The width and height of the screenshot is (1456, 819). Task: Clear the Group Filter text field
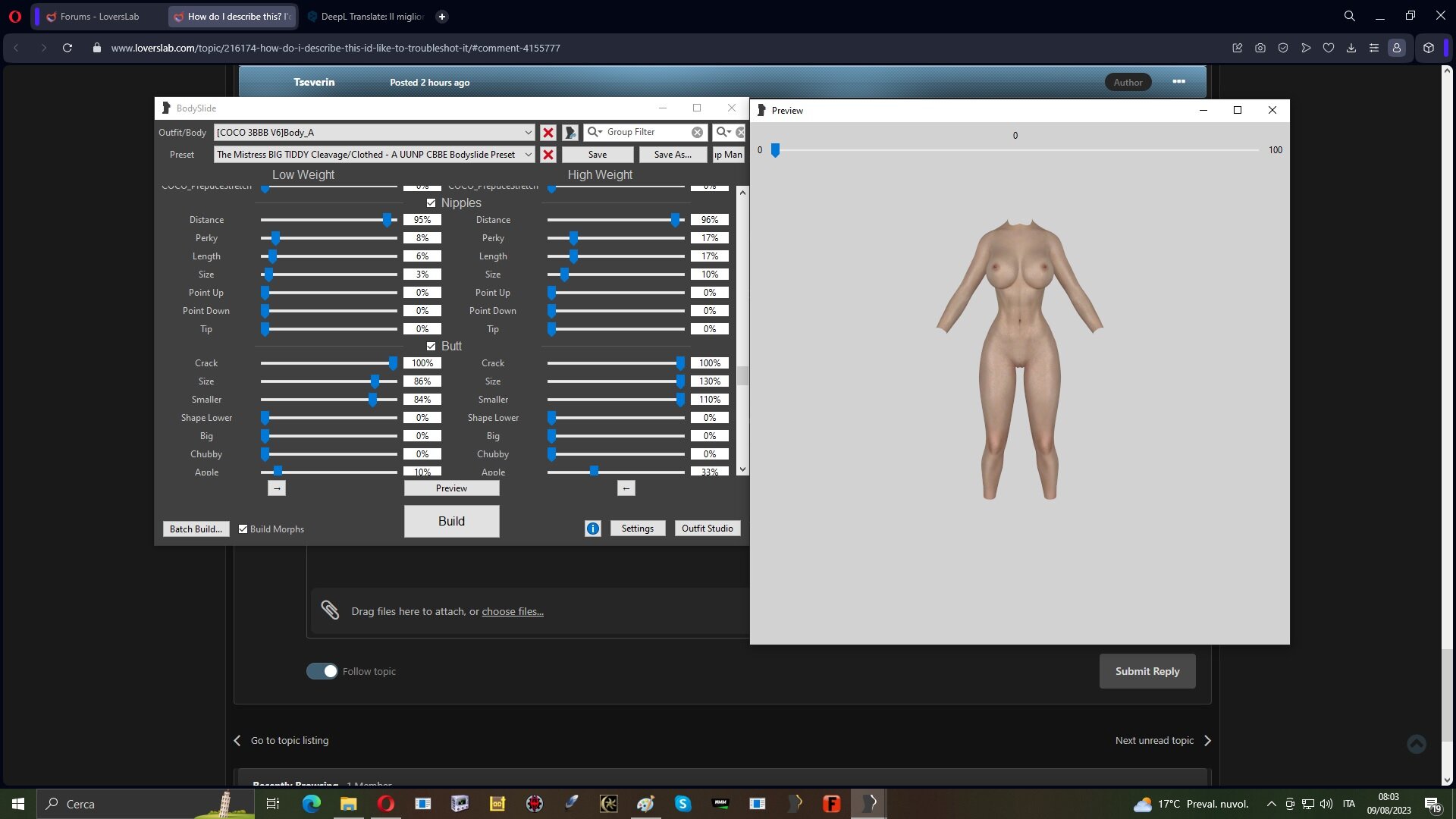pos(697,132)
